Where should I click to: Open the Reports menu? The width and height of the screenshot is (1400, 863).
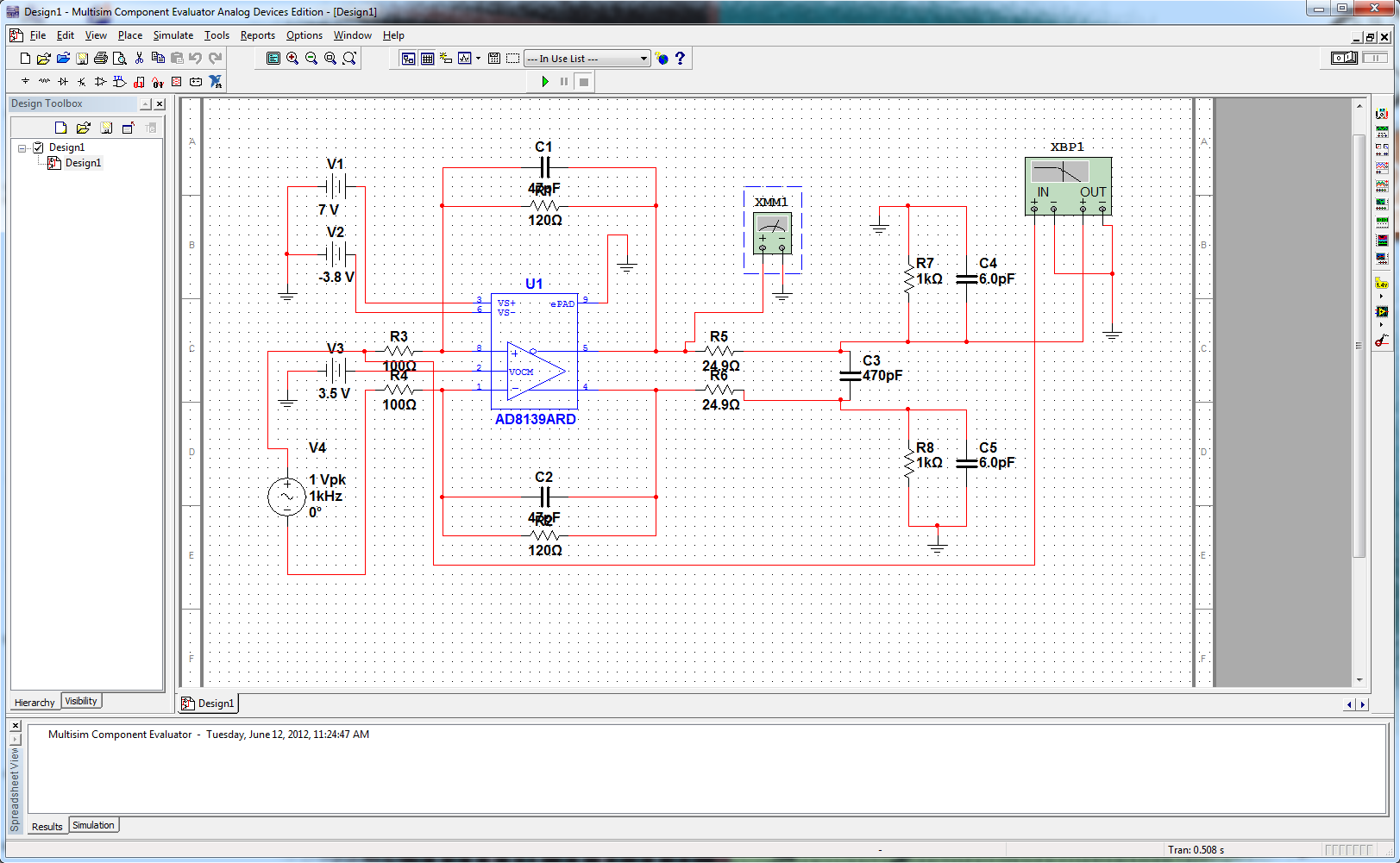[x=257, y=35]
